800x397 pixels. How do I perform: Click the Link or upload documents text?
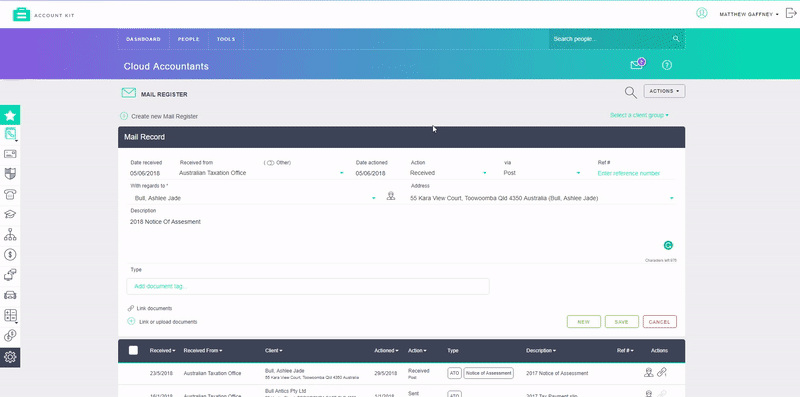168,322
